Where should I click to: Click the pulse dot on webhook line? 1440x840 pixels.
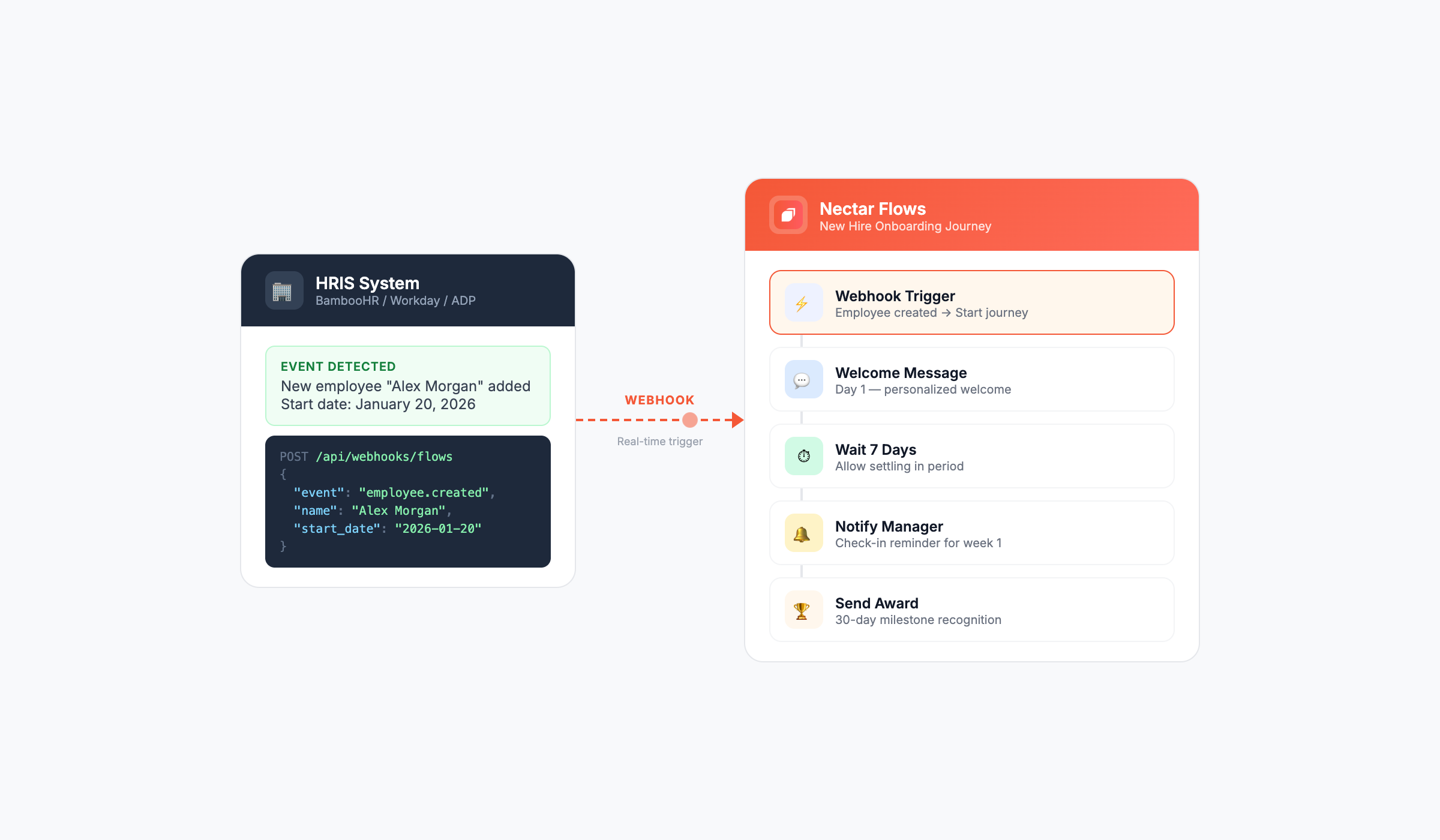click(x=690, y=420)
